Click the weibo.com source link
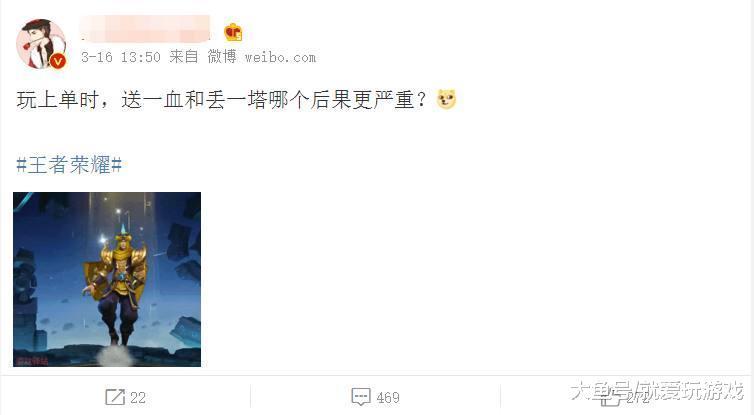 click(280, 58)
